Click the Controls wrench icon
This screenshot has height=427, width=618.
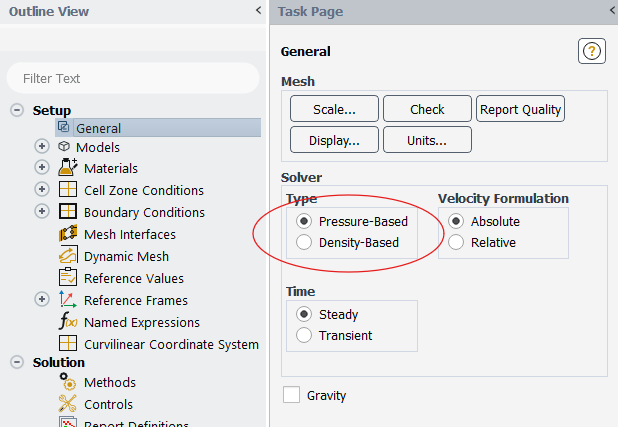pyautogui.click(x=68, y=404)
